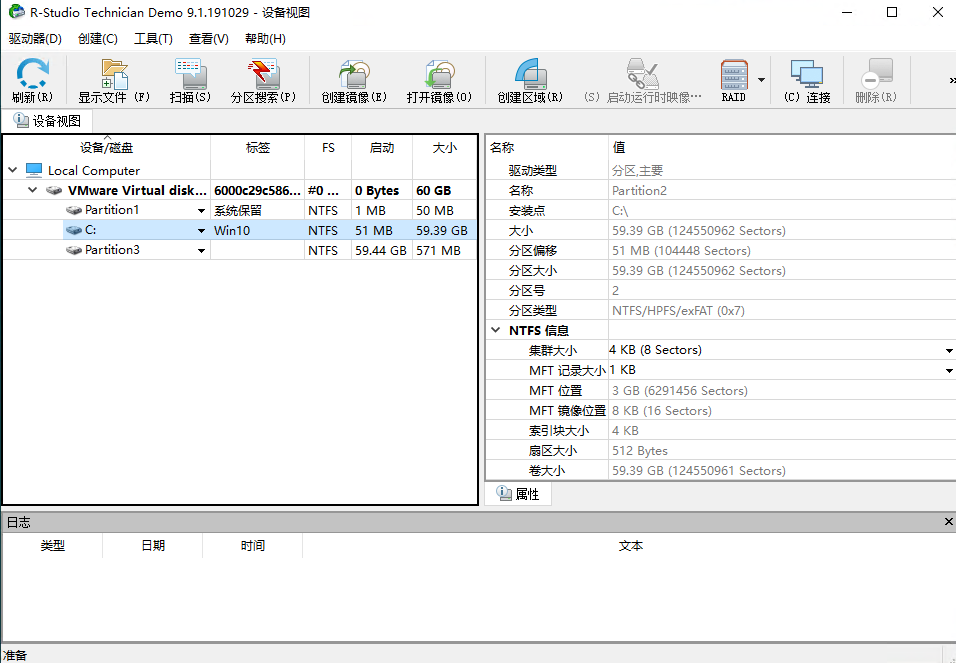Click the 名称 value Partition2

tap(639, 191)
